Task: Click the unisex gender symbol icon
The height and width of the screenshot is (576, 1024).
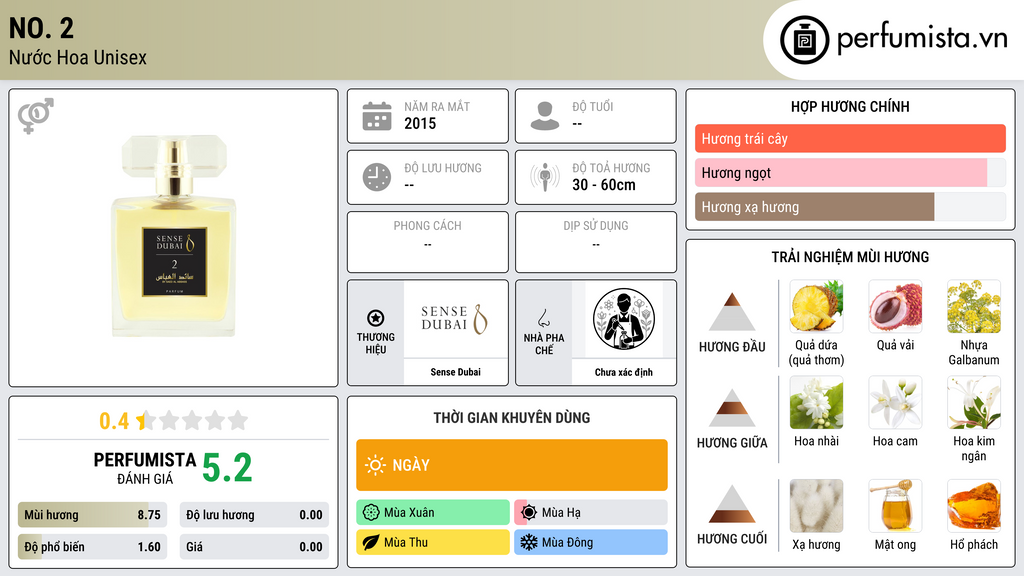Action: click(36, 116)
